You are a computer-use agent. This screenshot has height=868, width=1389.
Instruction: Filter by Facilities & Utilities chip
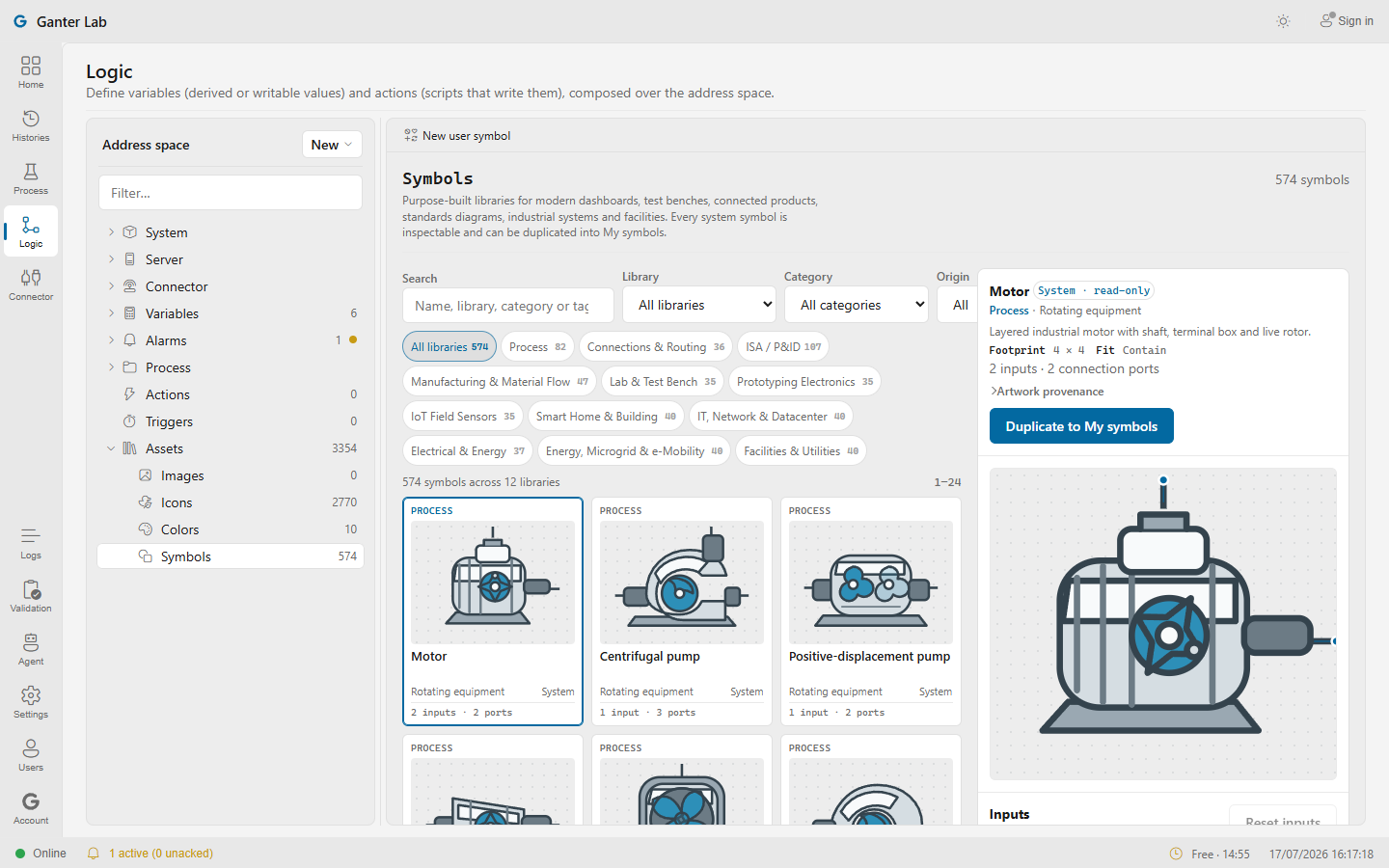click(801, 451)
